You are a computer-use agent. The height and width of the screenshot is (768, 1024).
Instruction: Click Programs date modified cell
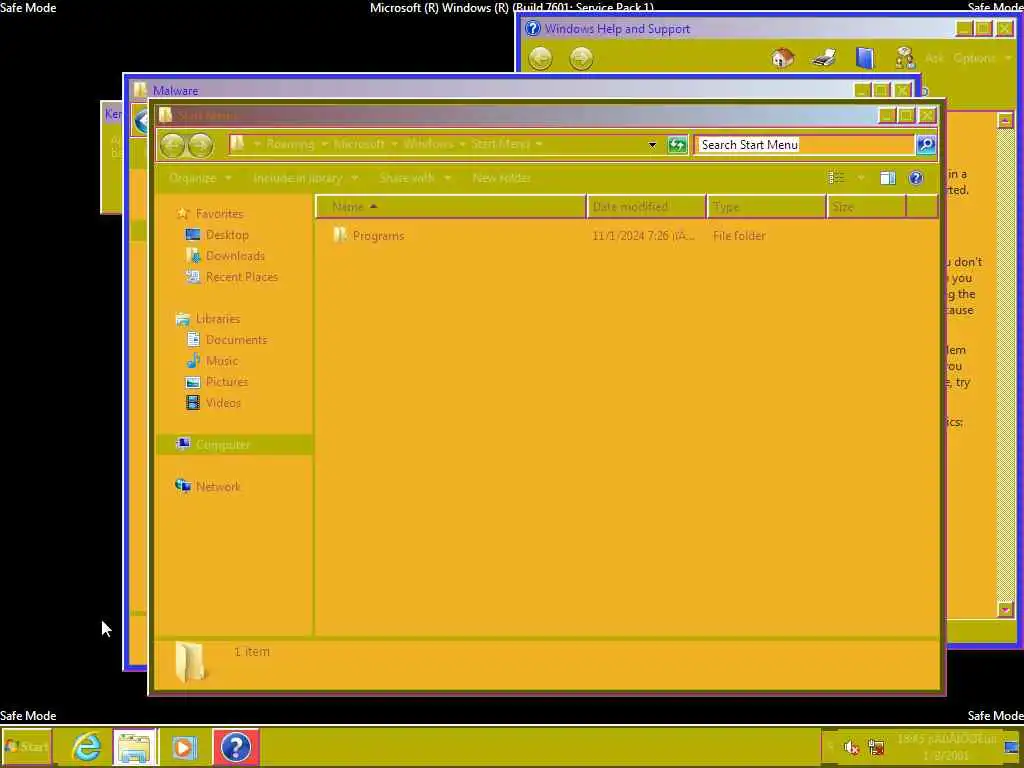tap(643, 236)
